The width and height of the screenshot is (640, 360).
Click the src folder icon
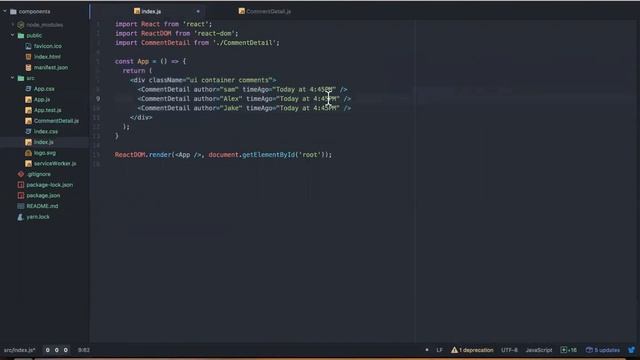point(21,78)
